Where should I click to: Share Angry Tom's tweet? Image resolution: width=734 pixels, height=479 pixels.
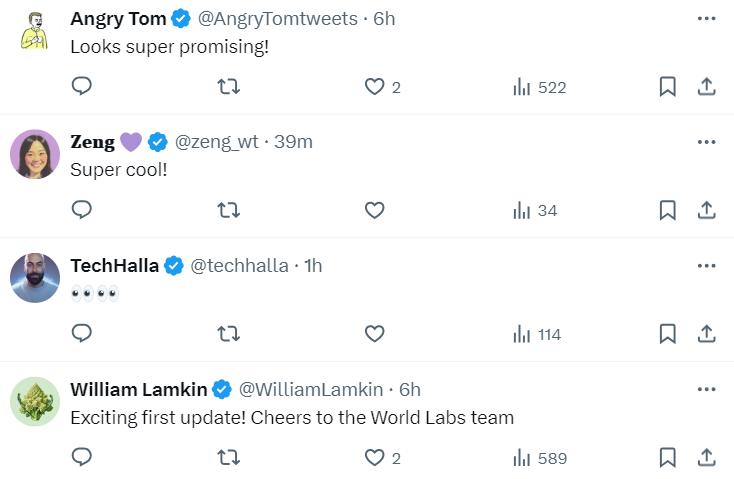[706, 87]
